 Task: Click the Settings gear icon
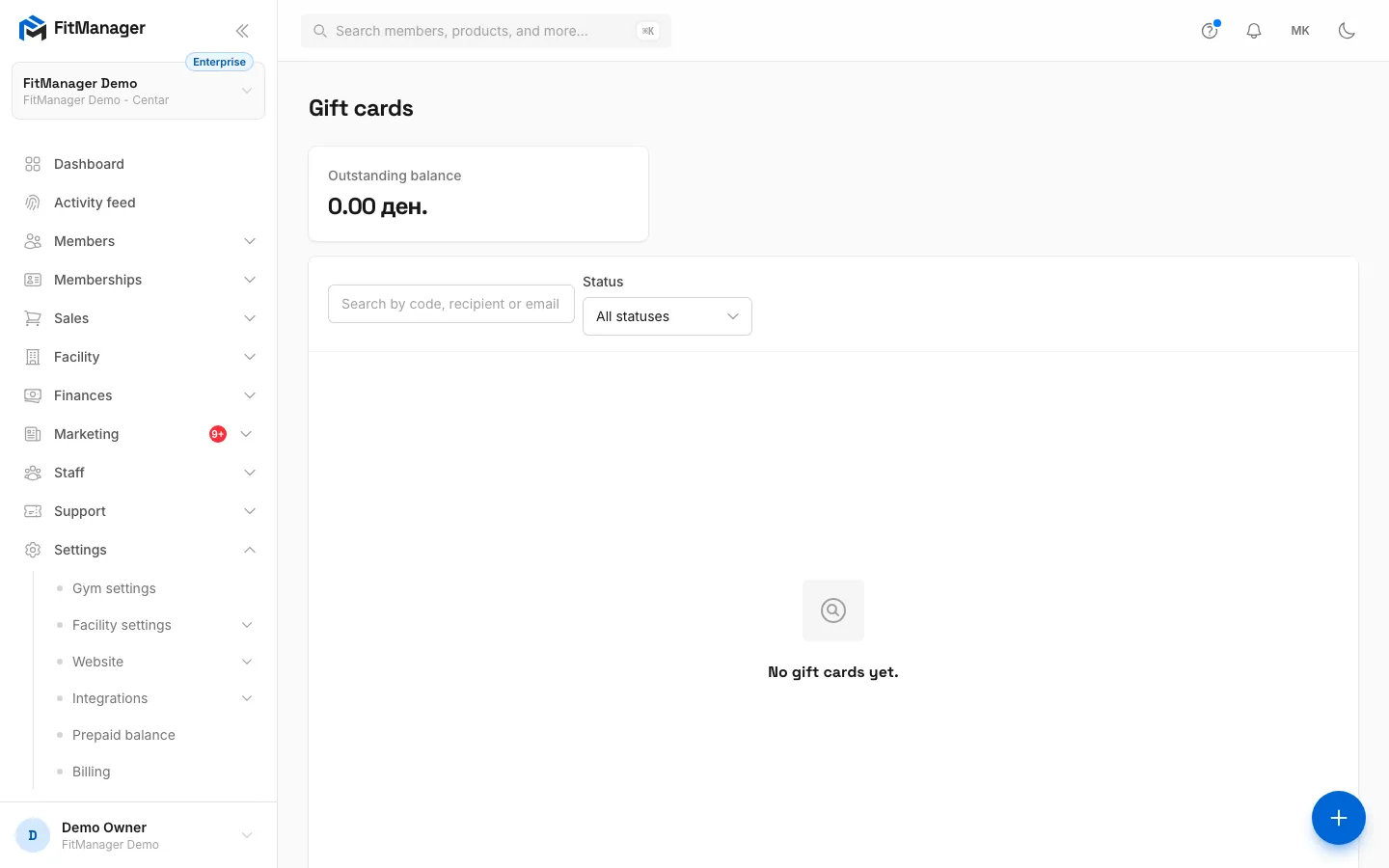[33, 550]
